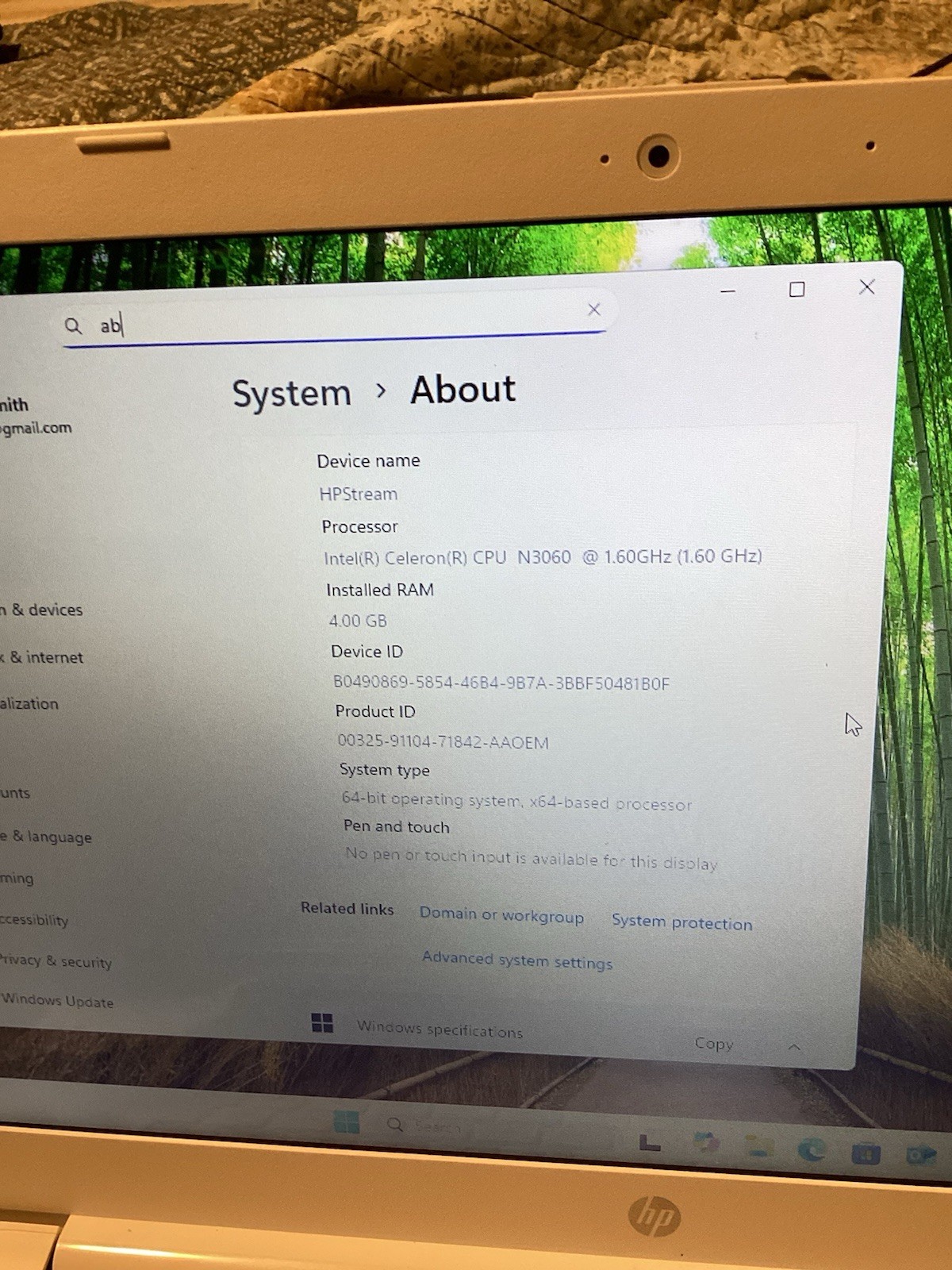Collapse the Windows specifications section

click(x=795, y=1048)
